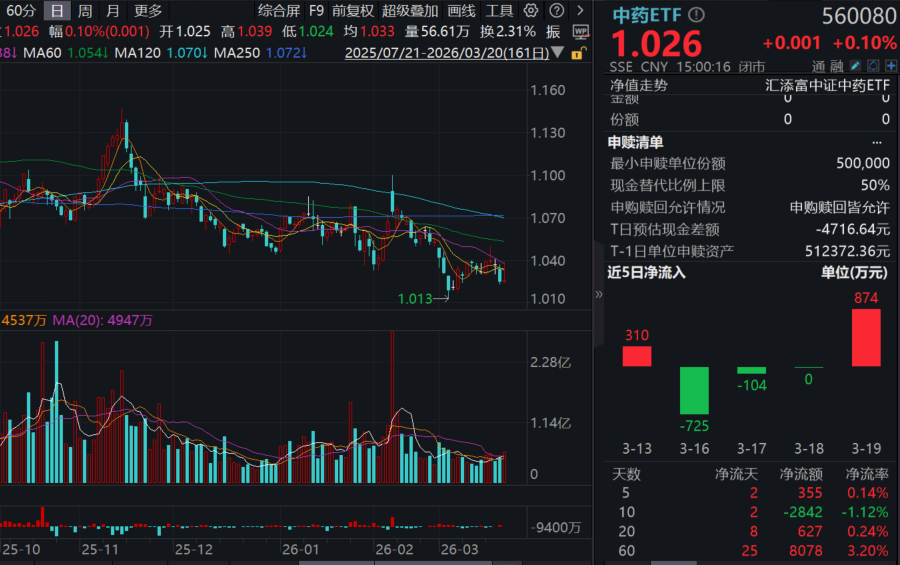Click the red 3-19 net inflow bar
This screenshot has width=900, height=565.
pyautogui.click(x=866, y=337)
